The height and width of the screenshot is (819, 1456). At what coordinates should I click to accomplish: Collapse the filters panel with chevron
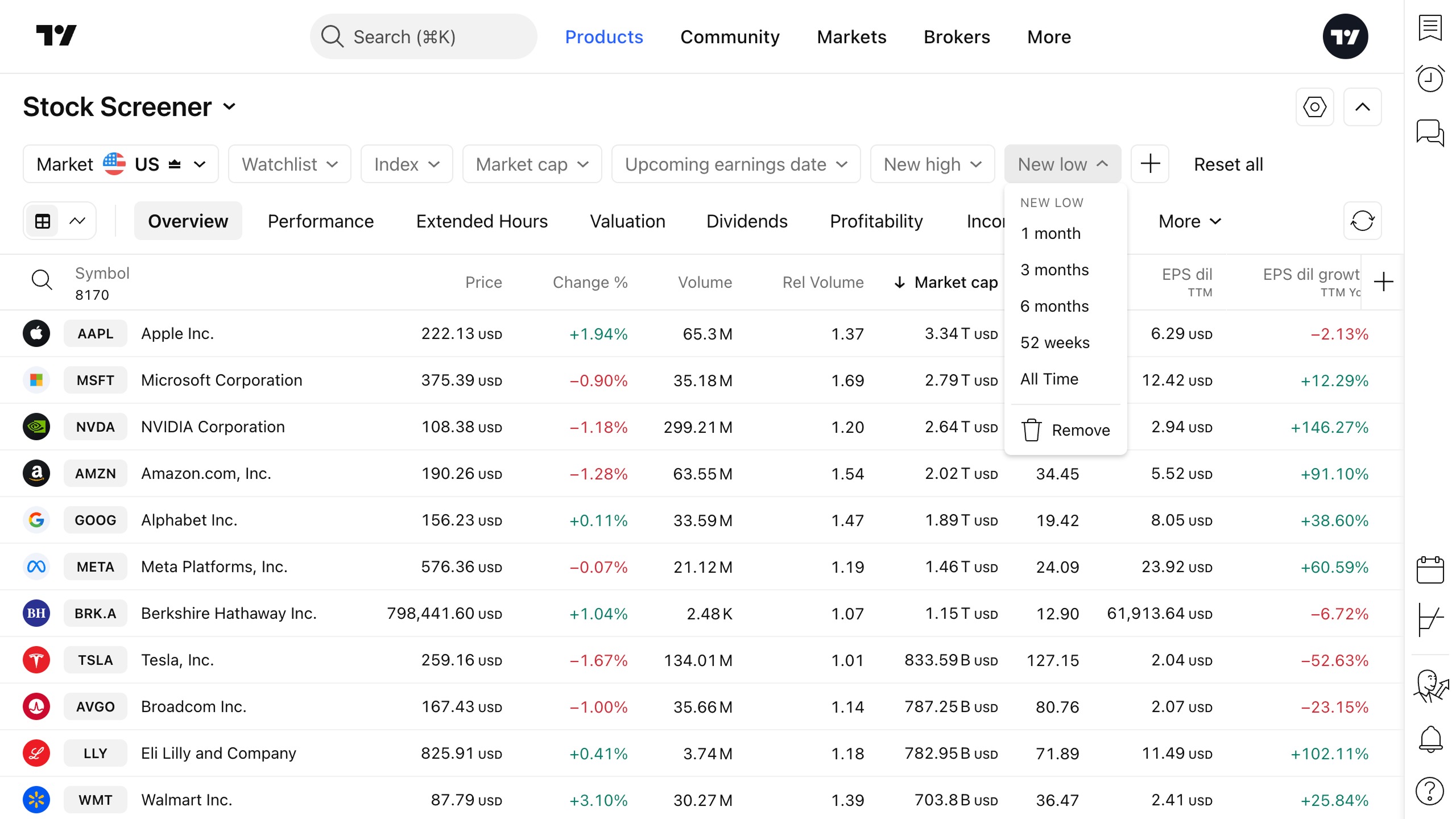point(1362,107)
